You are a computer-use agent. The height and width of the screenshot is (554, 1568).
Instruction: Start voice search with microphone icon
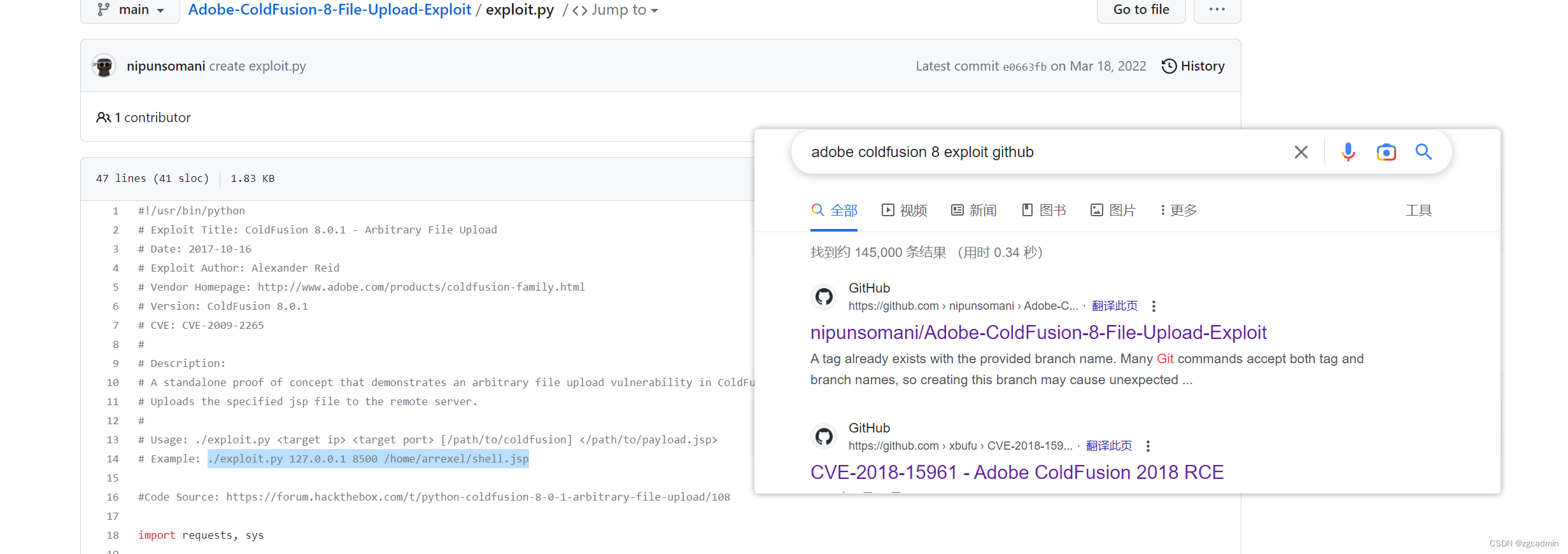tap(1348, 152)
